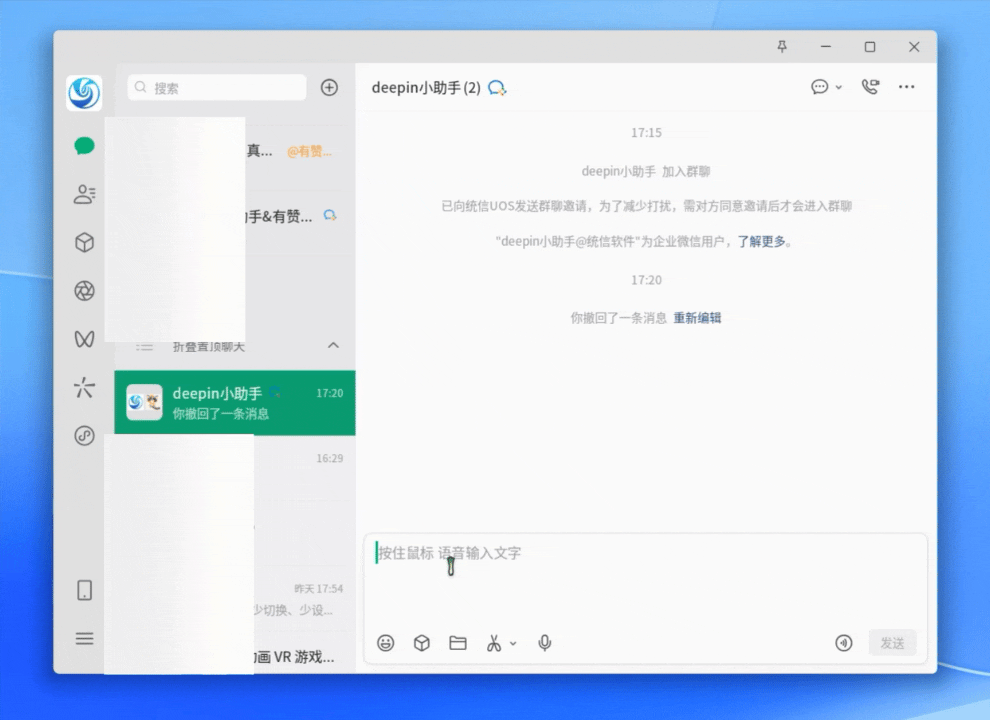Viewport: 990px width, 720px height.
Task: Select the chat timestamped 16:29
Action: tap(235, 467)
